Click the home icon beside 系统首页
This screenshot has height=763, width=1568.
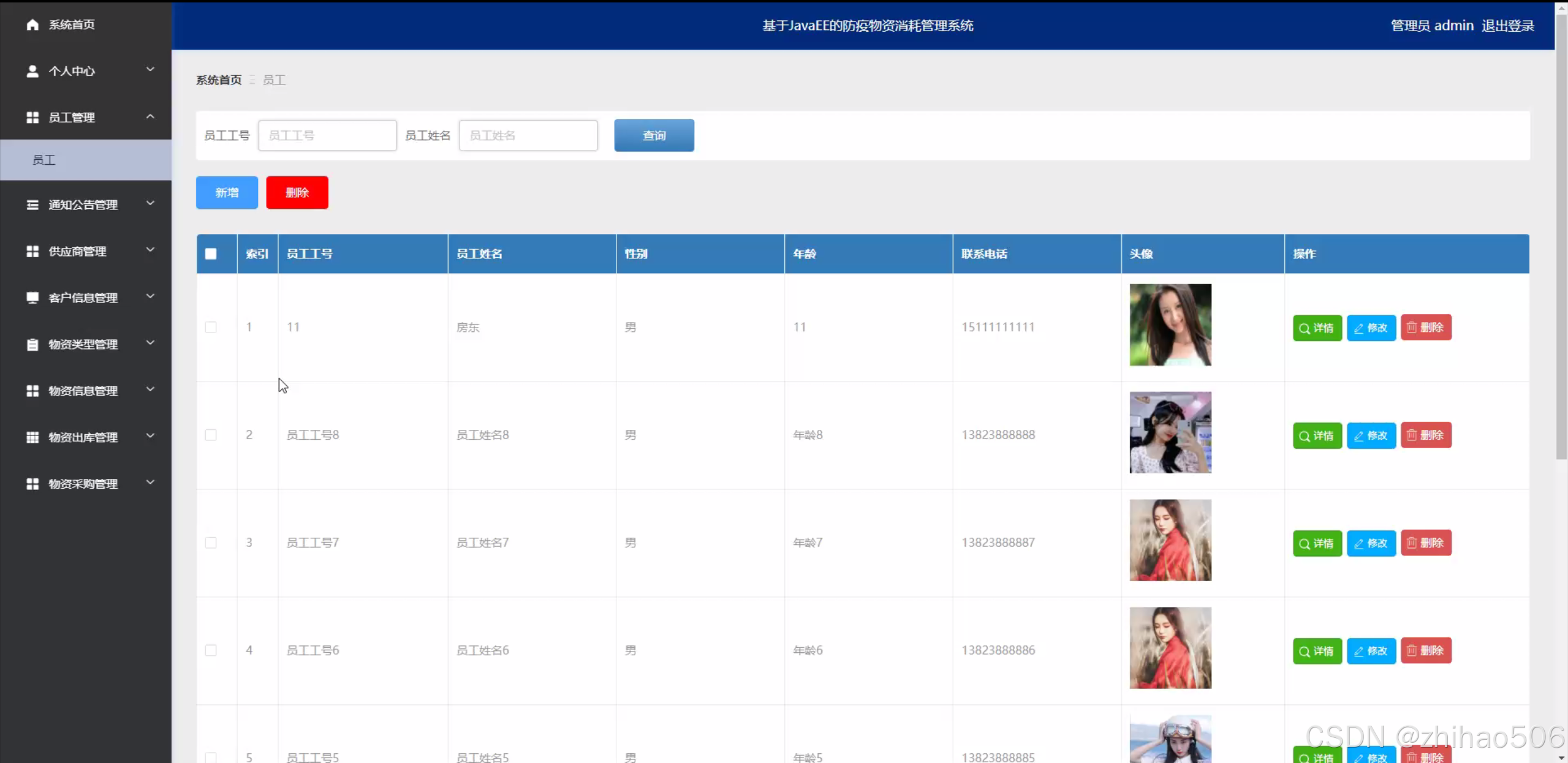(x=32, y=24)
